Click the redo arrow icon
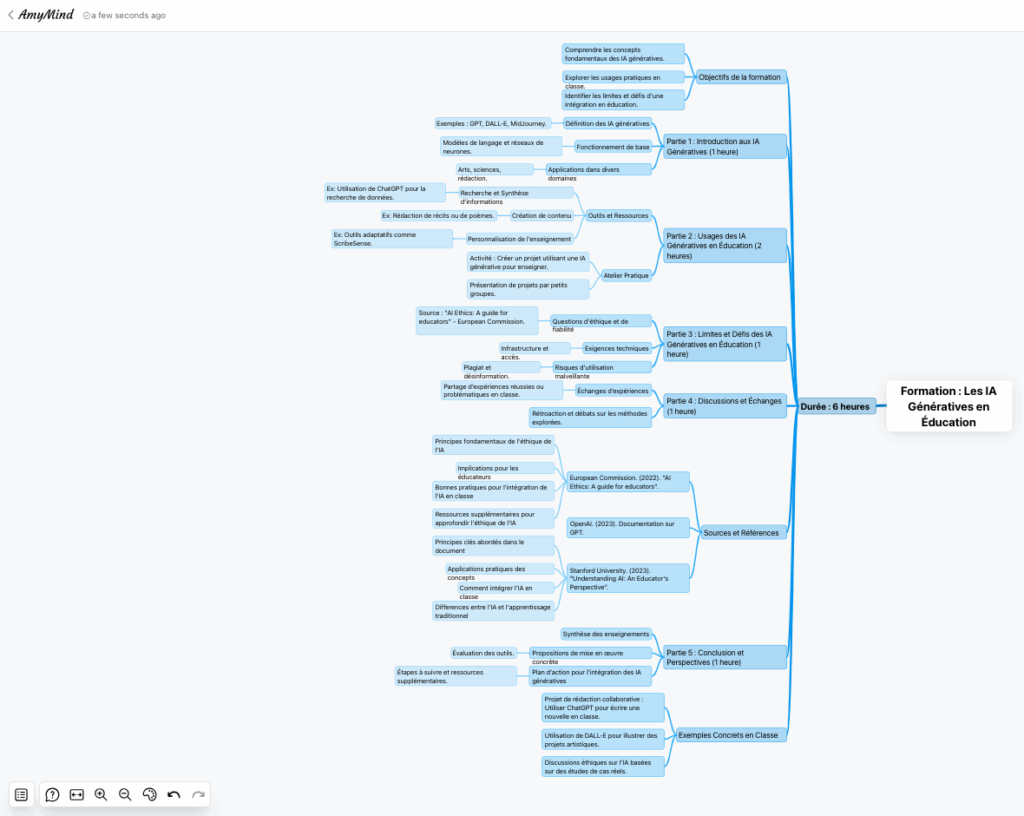Viewport: 1024px width, 816px height. click(198, 794)
